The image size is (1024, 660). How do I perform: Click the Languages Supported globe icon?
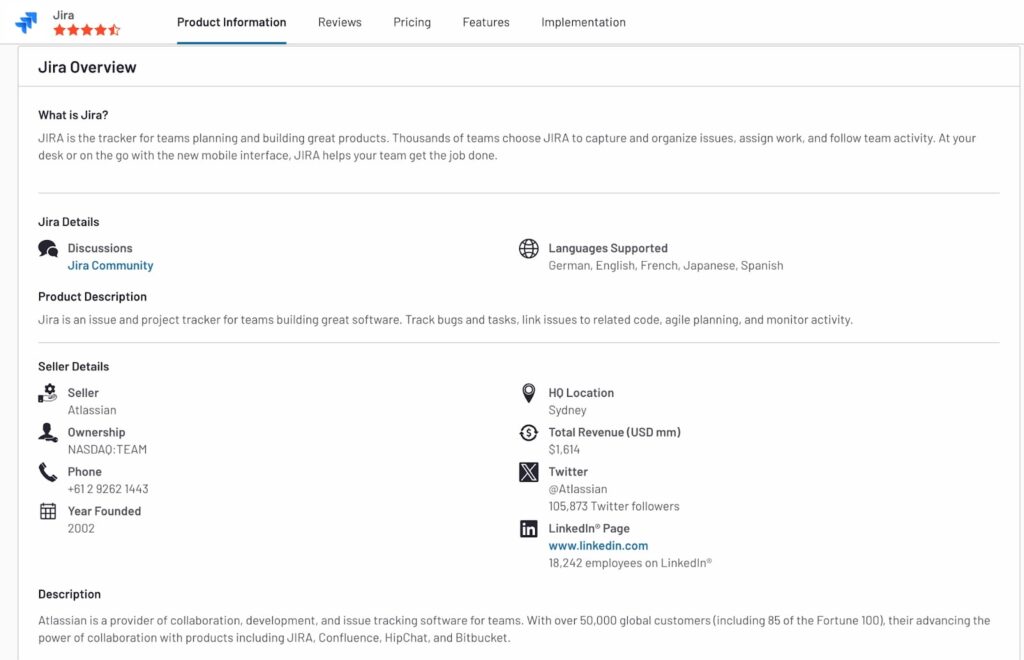(528, 249)
